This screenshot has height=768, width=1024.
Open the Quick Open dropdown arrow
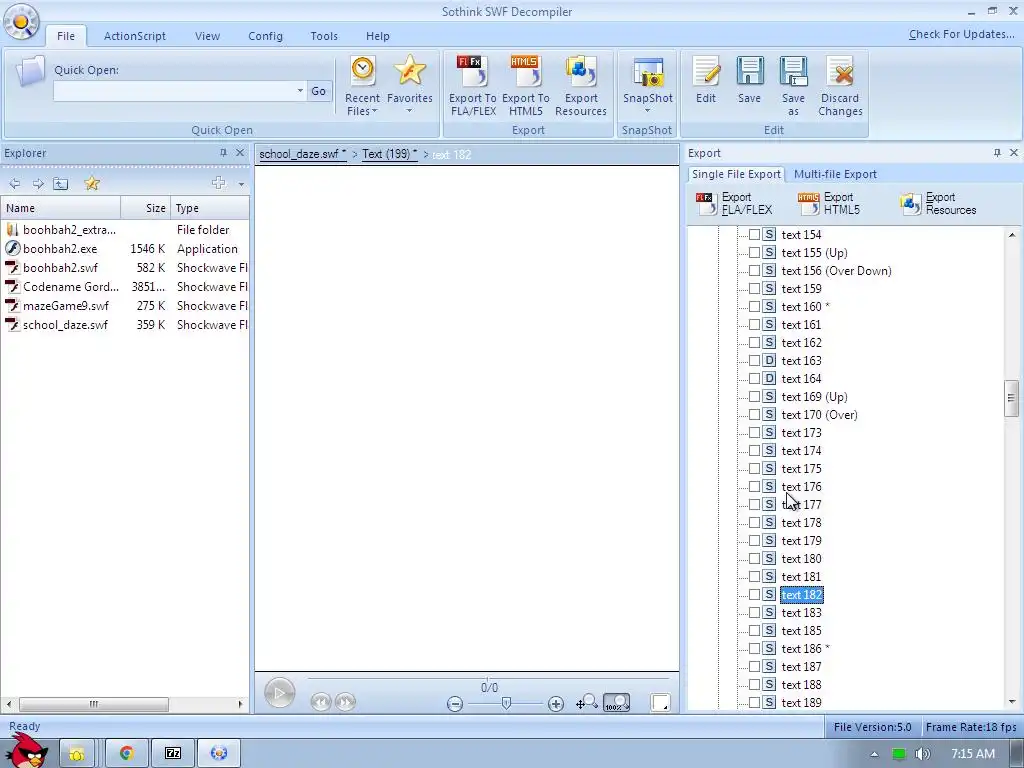(x=300, y=91)
